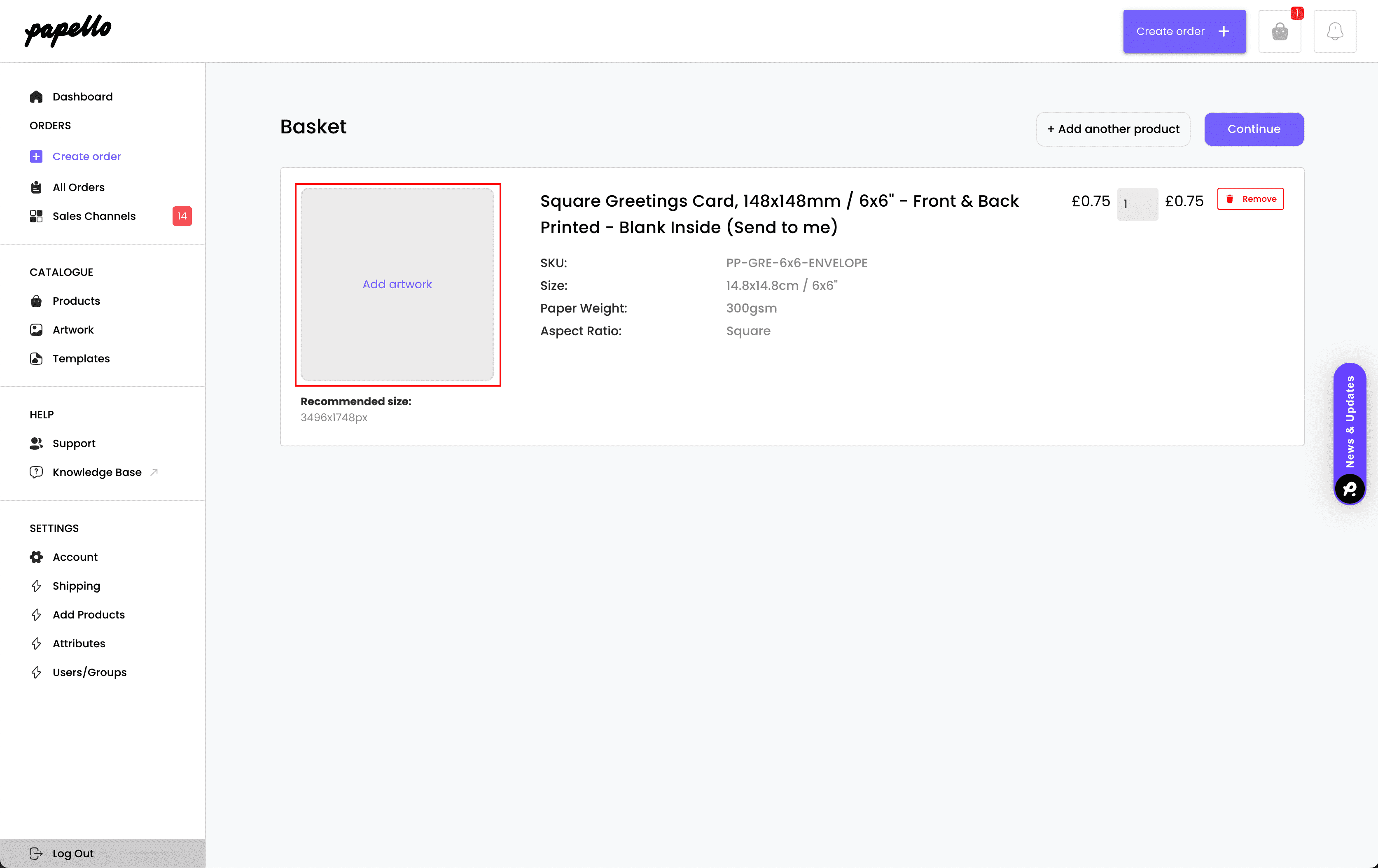This screenshot has width=1378, height=868.
Task: Select Create order link in sidebar
Action: [87, 156]
